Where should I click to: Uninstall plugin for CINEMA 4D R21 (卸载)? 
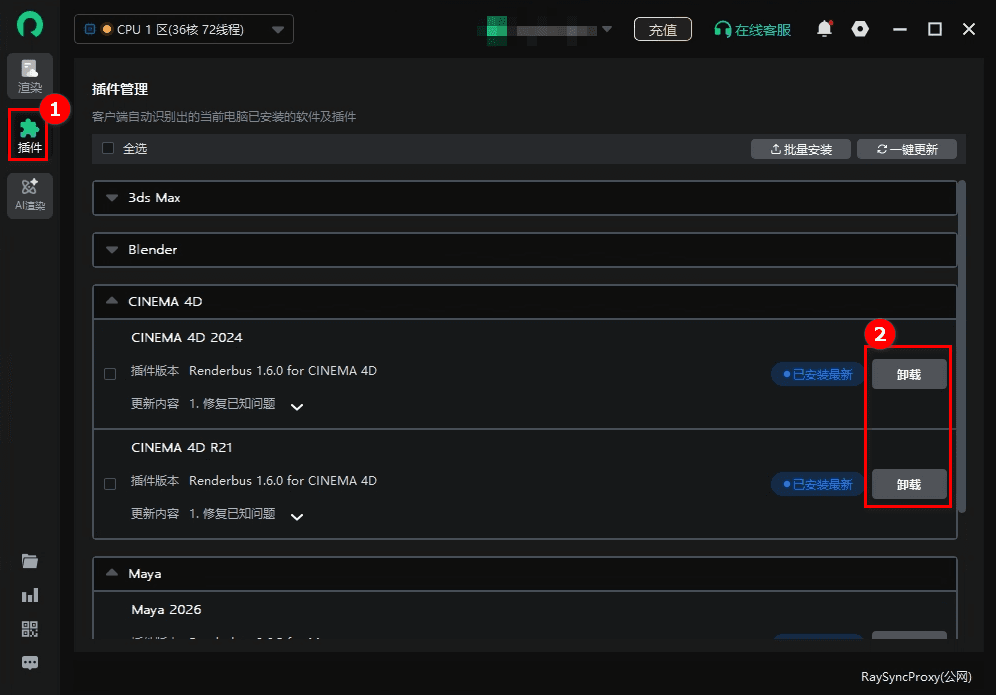point(909,484)
